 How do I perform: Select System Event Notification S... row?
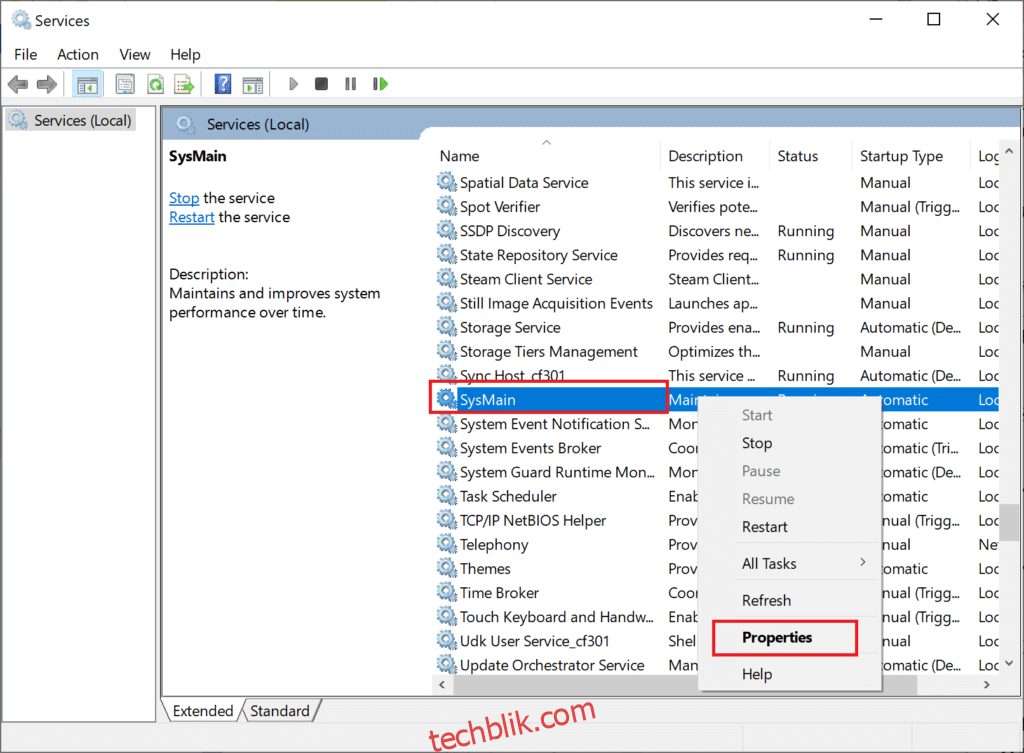tap(716, 424)
